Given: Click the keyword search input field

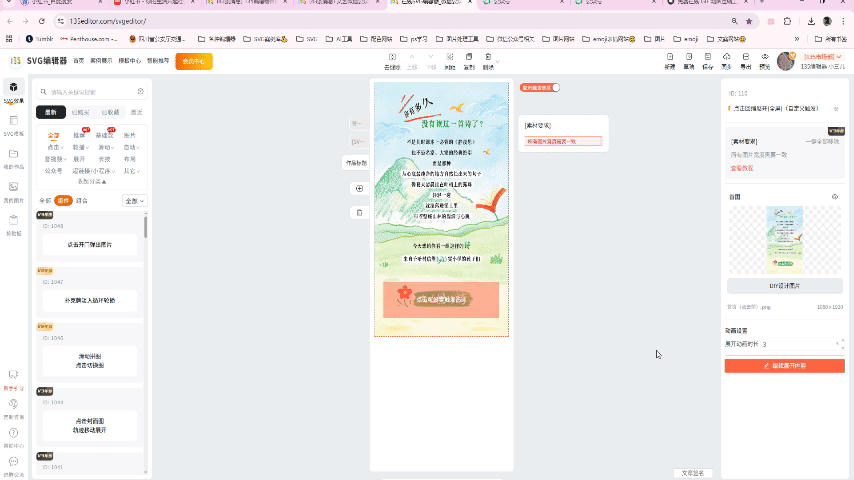Looking at the screenshot, I should click(90, 92).
